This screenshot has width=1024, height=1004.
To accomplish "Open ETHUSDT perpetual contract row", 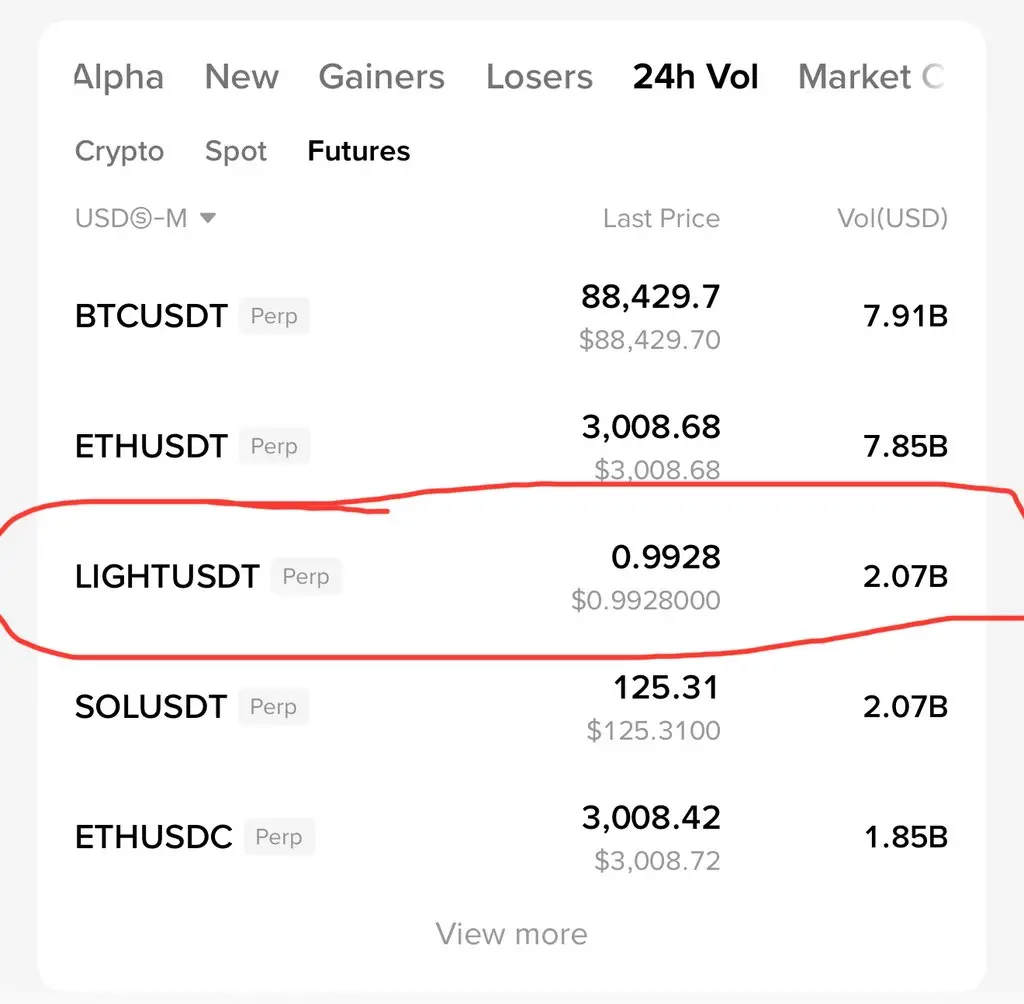I will click(511, 446).
